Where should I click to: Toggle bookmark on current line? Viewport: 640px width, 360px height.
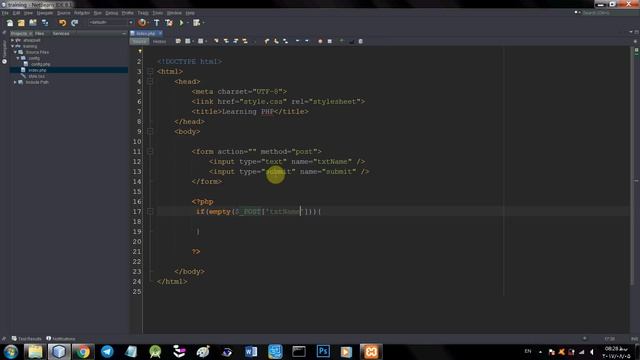pos(286,41)
